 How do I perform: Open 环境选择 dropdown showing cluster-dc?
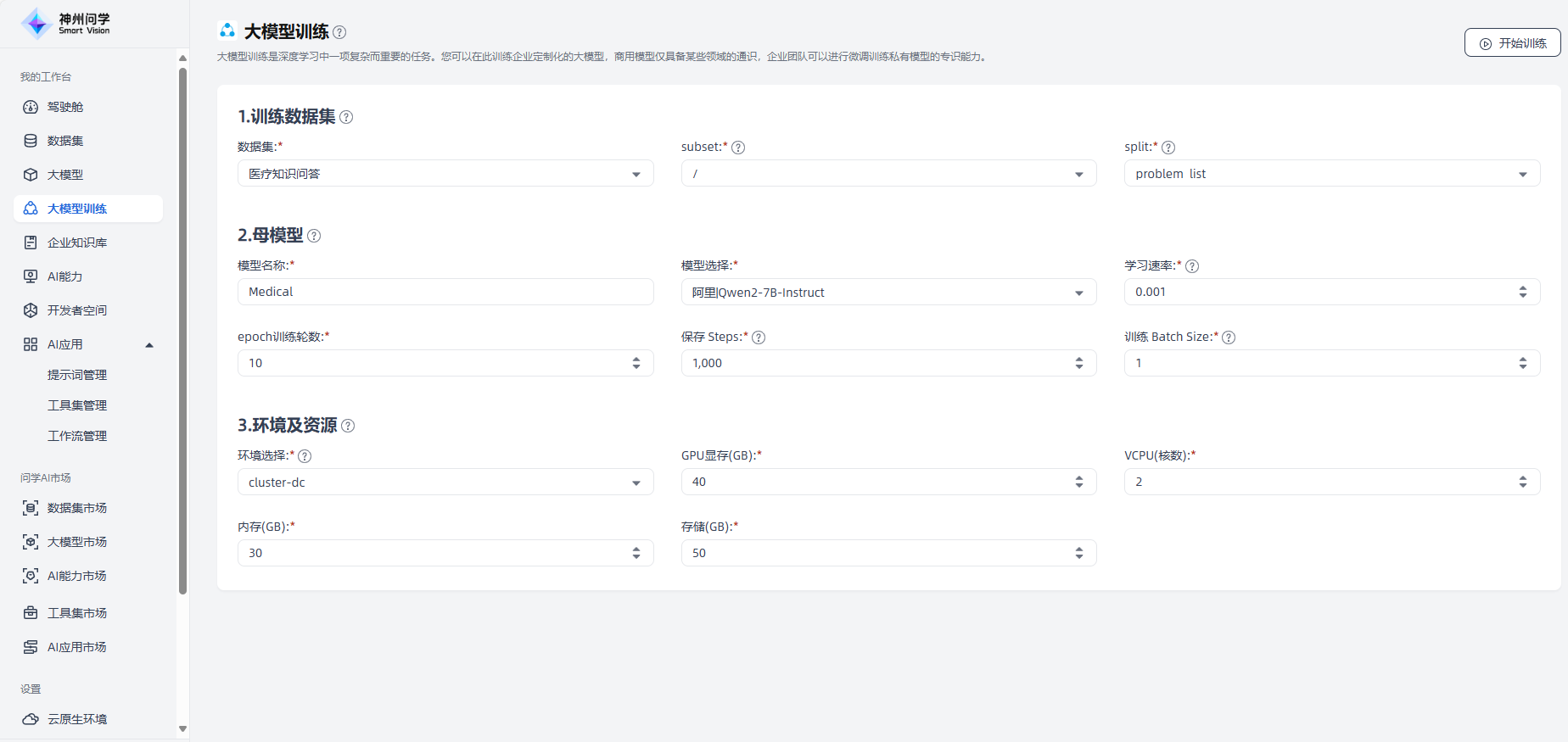445,483
